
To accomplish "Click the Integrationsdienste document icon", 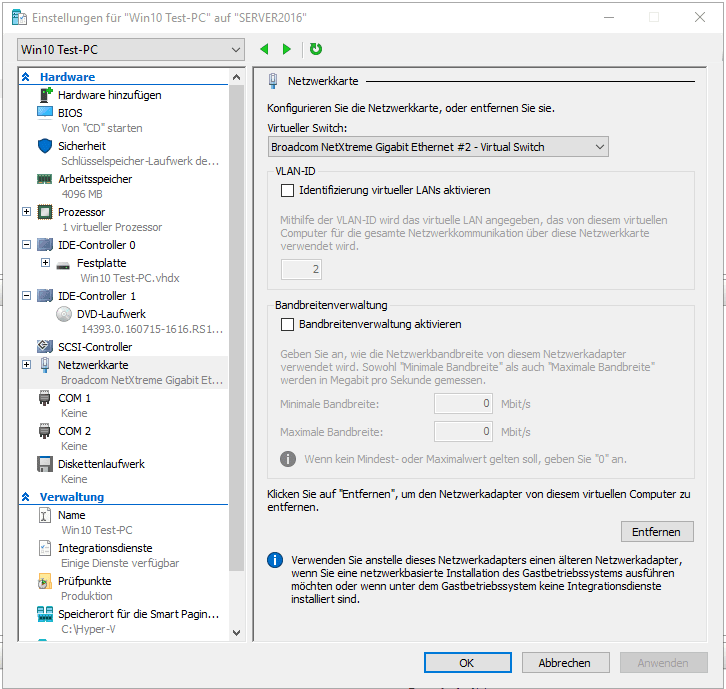I will [45, 548].
